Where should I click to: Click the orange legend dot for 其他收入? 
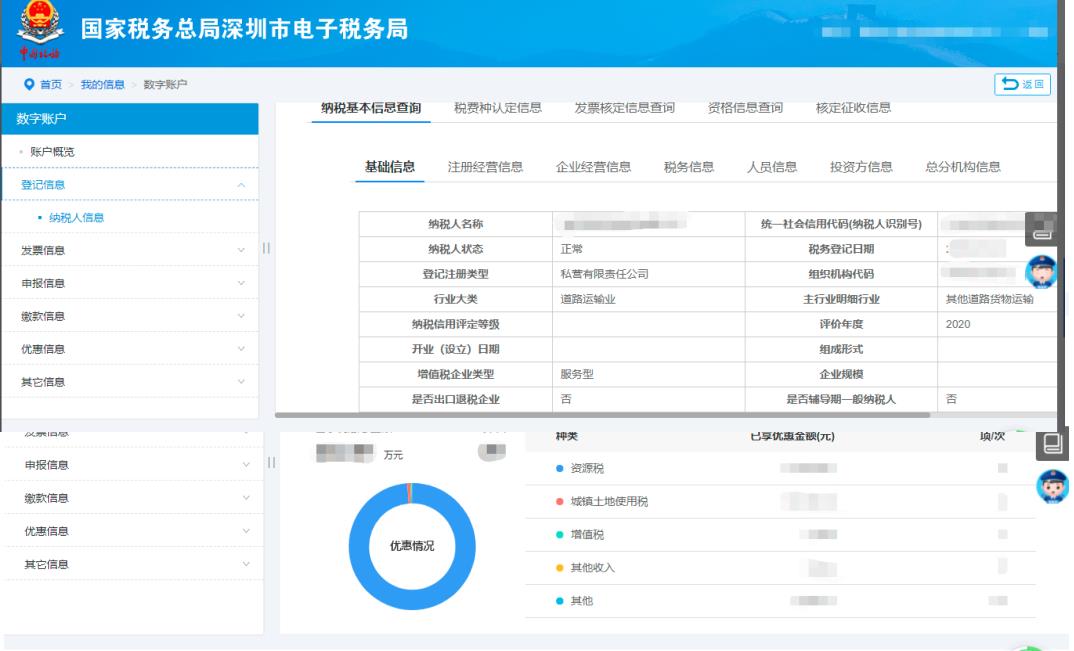[x=559, y=568]
